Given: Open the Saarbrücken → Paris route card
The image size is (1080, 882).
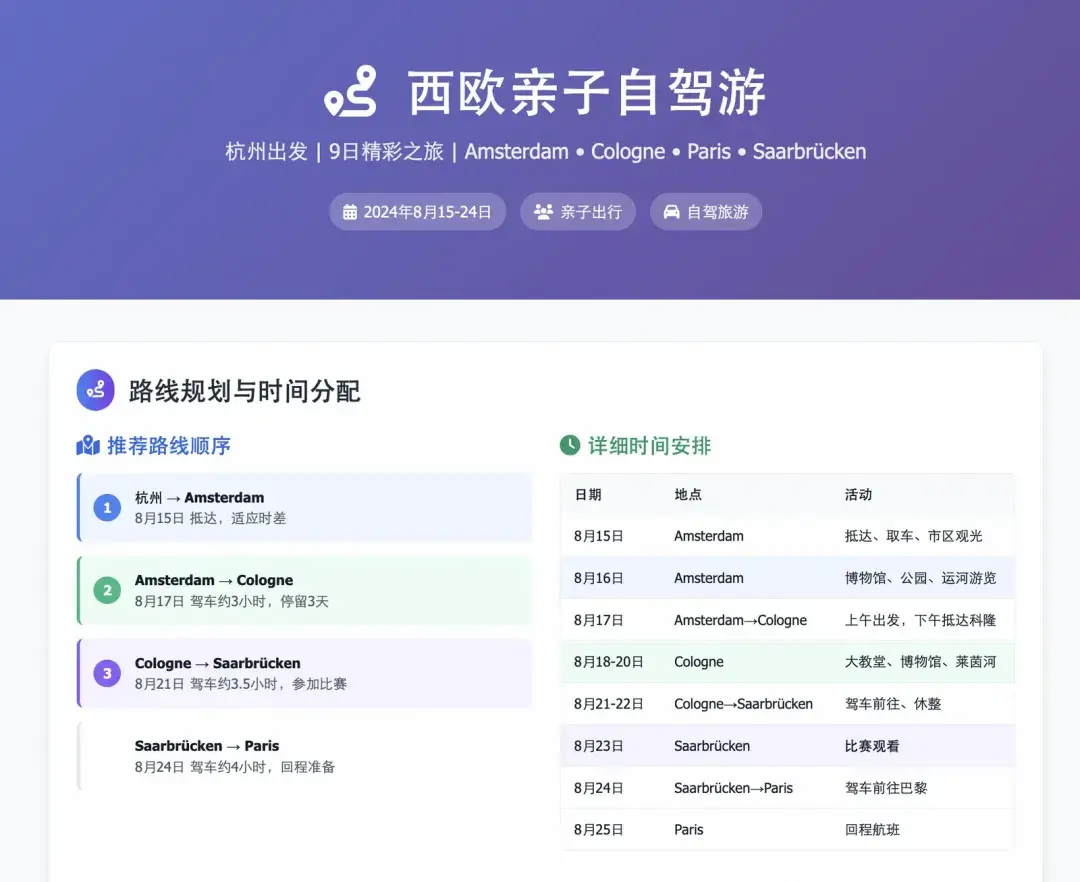Looking at the screenshot, I should pyautogui.click(x=304, y=756).
